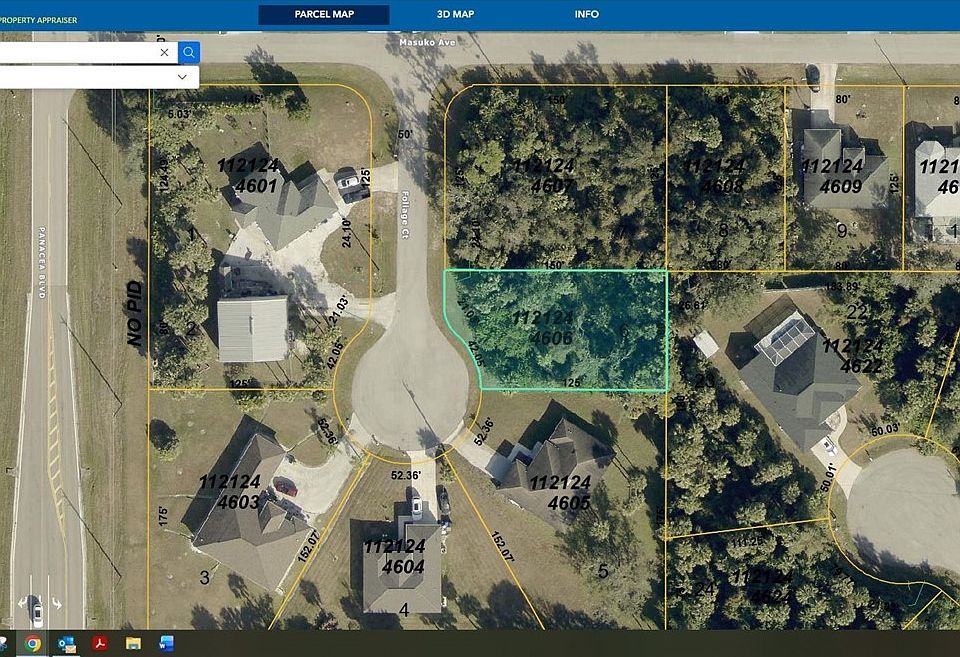Select parcel 112124 4601 on the map

[x=250, y=175]
